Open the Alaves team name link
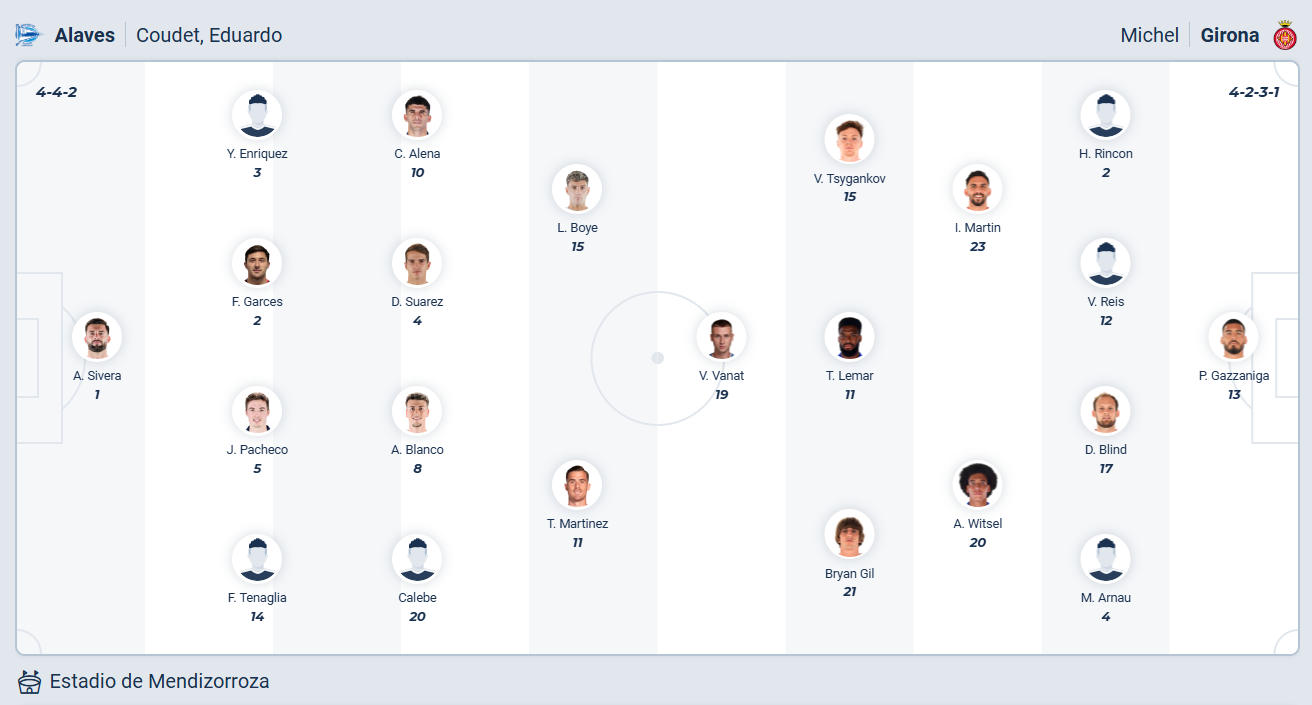 click(84, 35)
